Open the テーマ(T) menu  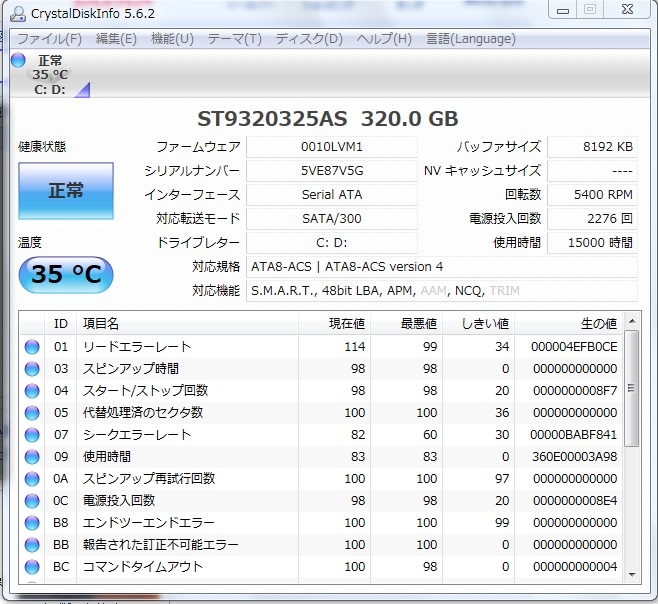tap(234, 39)
